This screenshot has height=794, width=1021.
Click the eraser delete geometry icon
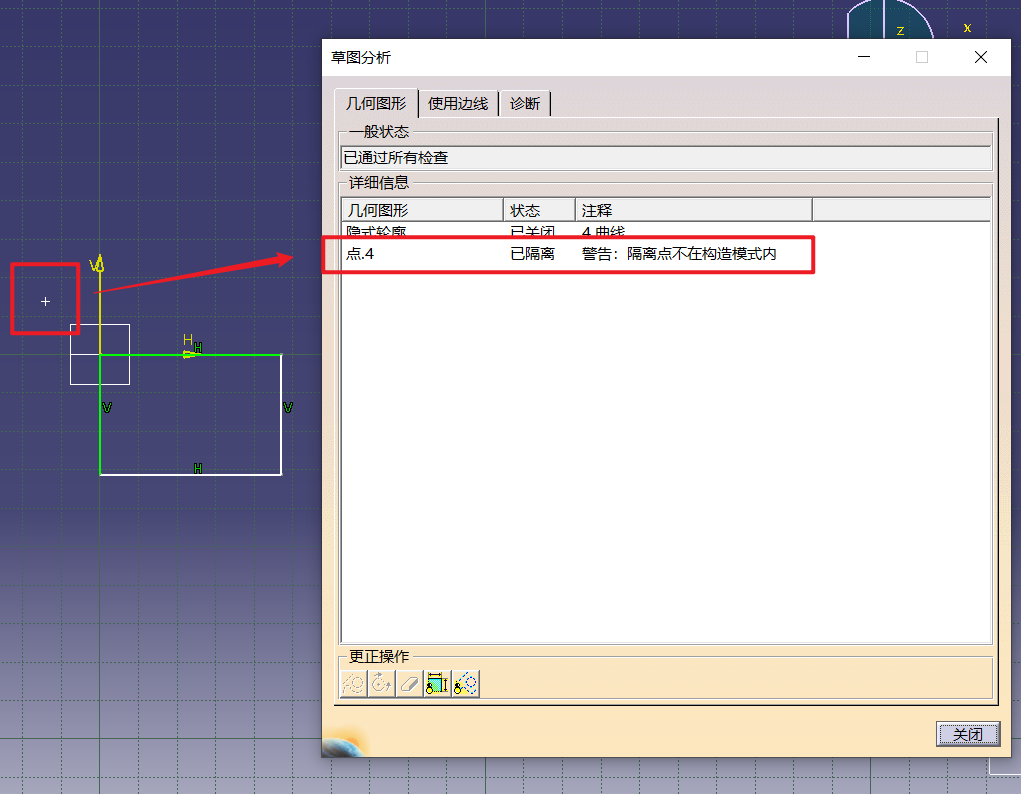click(409, 684)
